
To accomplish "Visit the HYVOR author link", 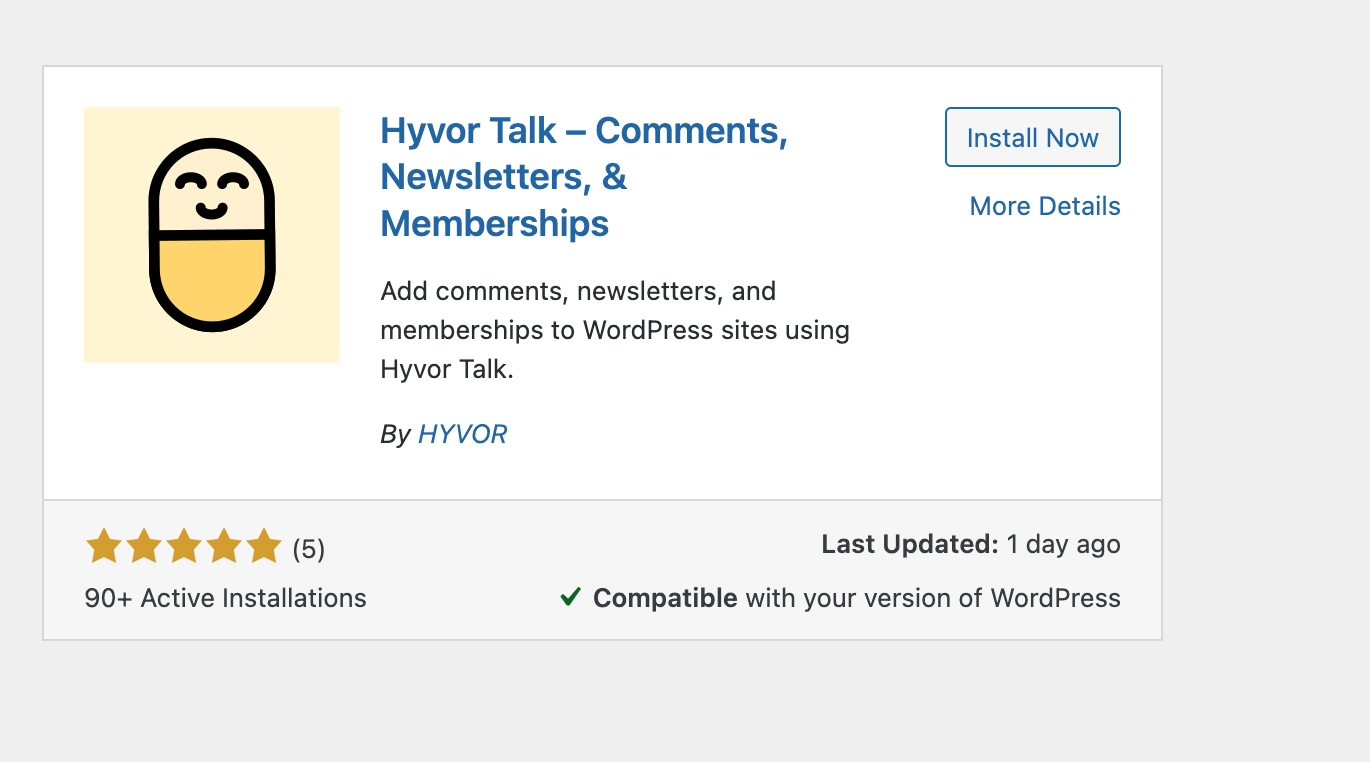I will coord(463,434).
